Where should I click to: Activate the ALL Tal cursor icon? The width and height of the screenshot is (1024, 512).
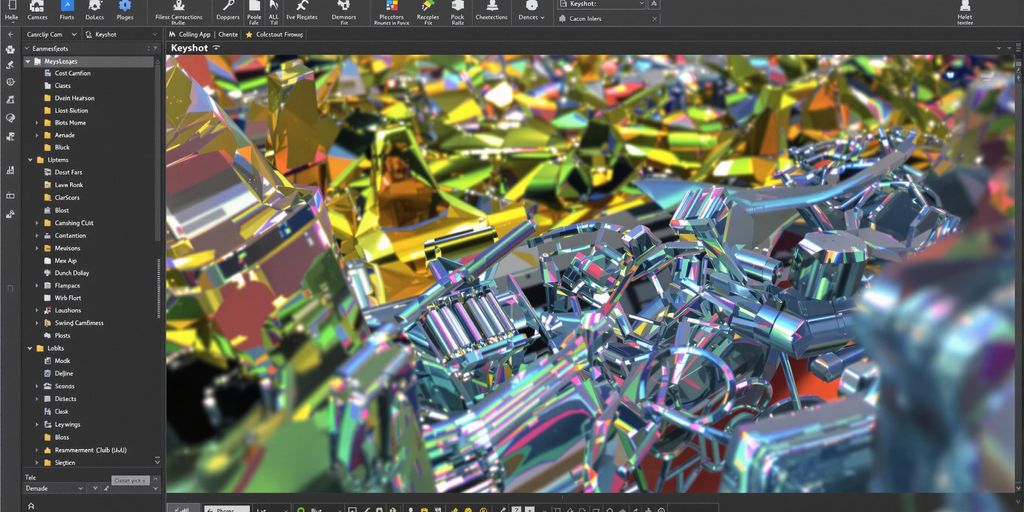274,6
